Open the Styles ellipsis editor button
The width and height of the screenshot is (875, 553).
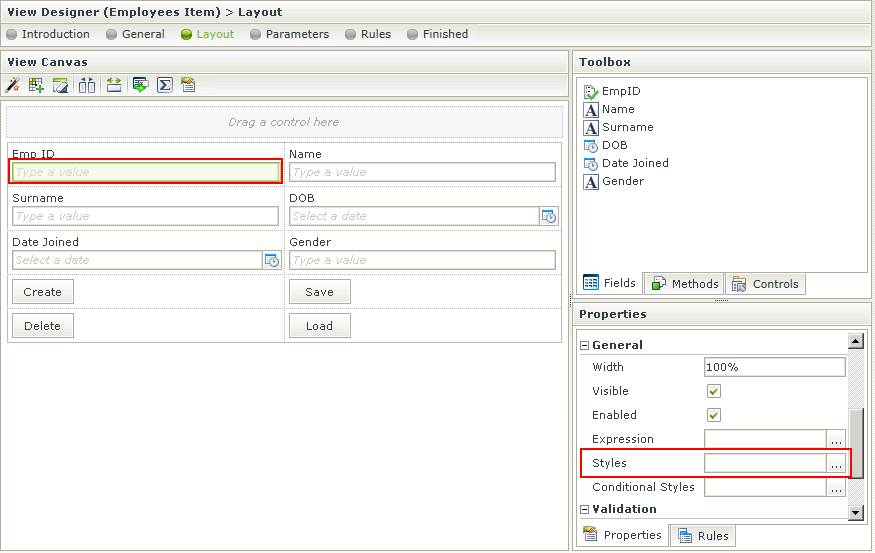point(836,463)
